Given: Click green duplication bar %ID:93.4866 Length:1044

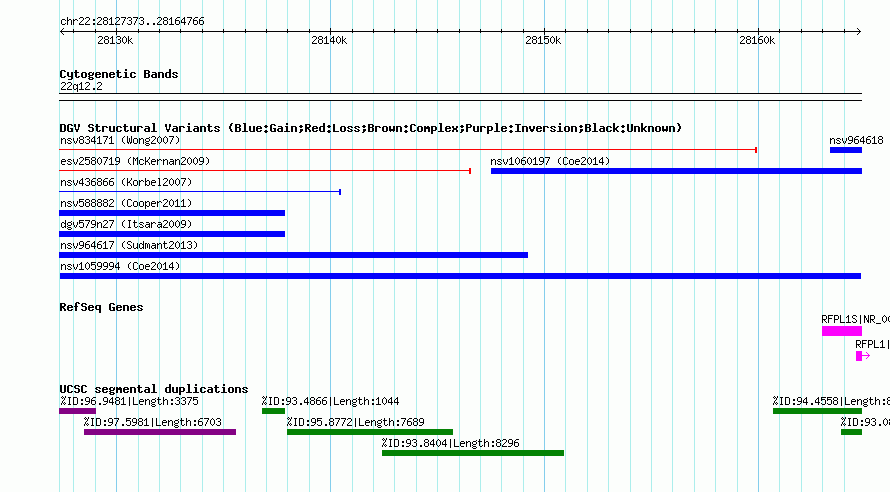Looking at the screenshot, I should (274, 411).
